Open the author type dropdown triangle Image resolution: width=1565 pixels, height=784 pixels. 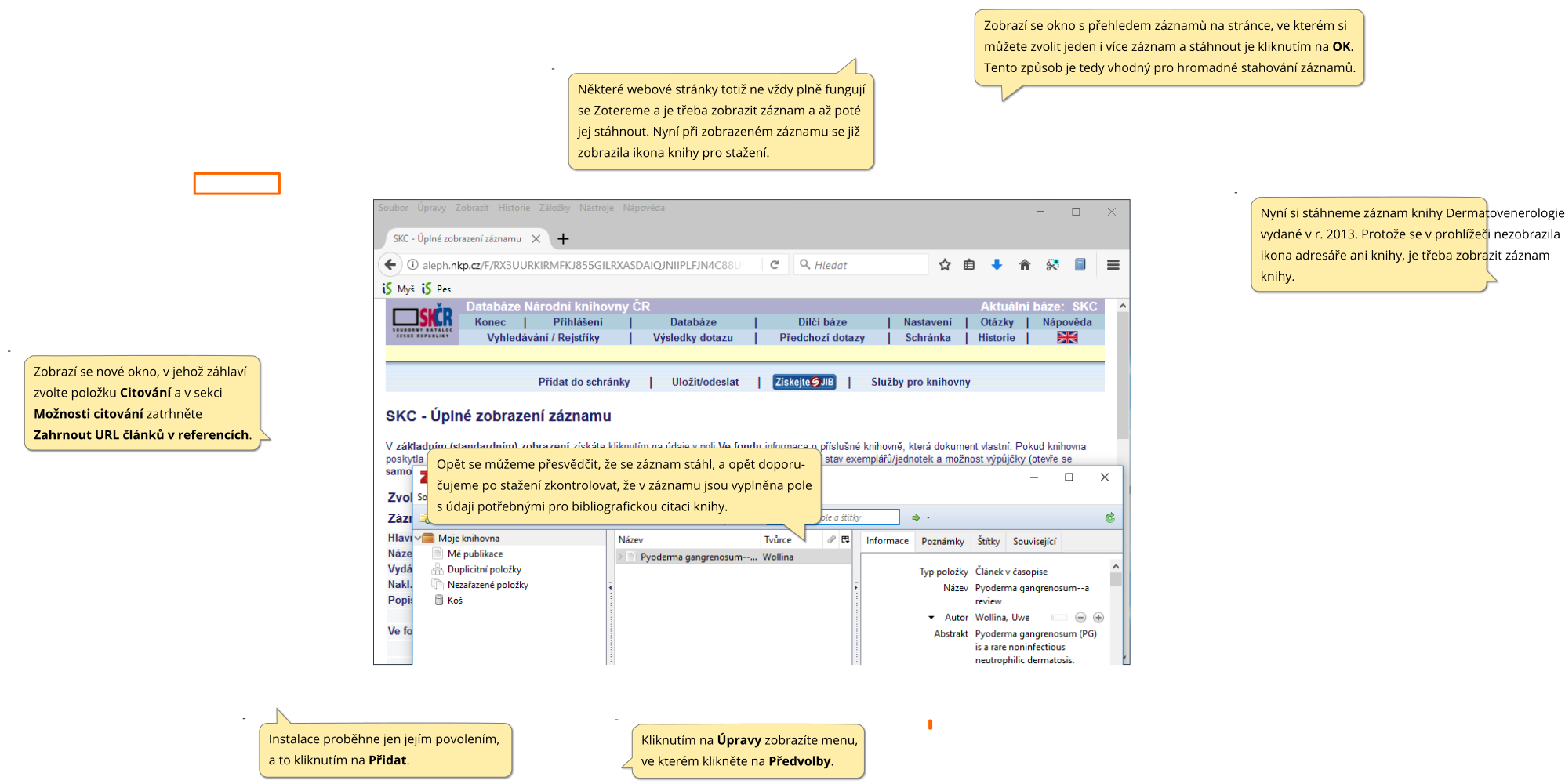coord(931,618)
